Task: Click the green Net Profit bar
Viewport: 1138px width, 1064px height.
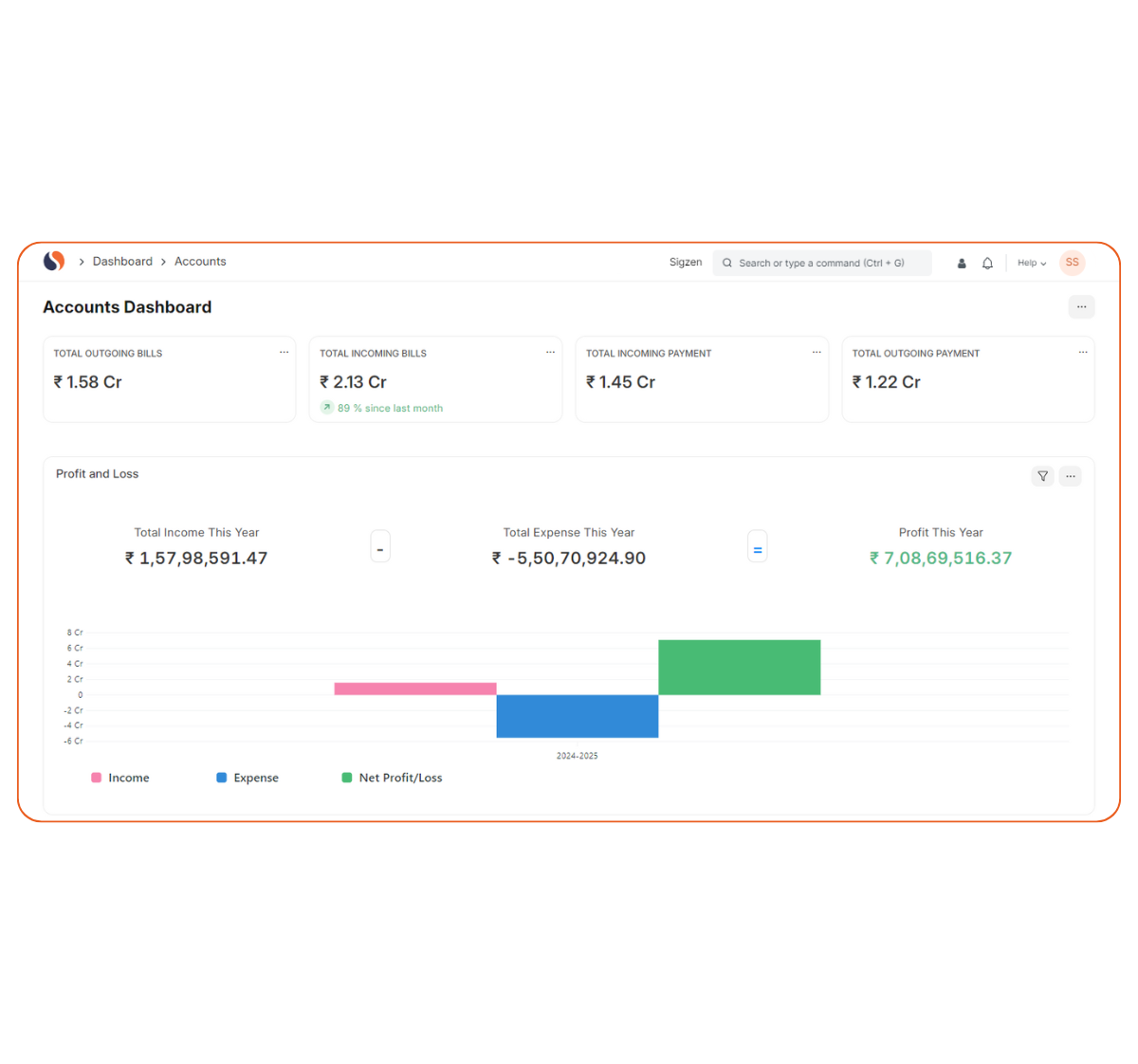Action: 739,667
